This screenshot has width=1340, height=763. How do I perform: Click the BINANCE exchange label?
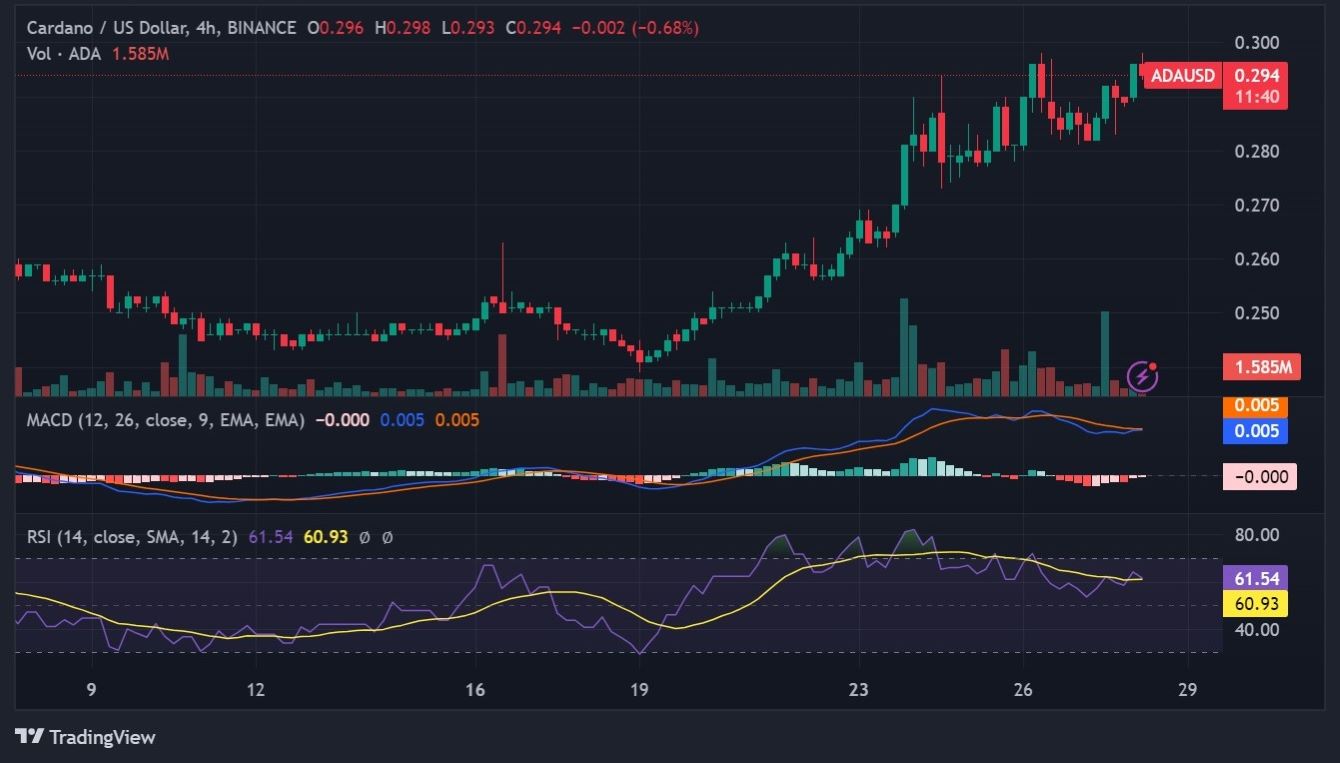pos(262,28)
